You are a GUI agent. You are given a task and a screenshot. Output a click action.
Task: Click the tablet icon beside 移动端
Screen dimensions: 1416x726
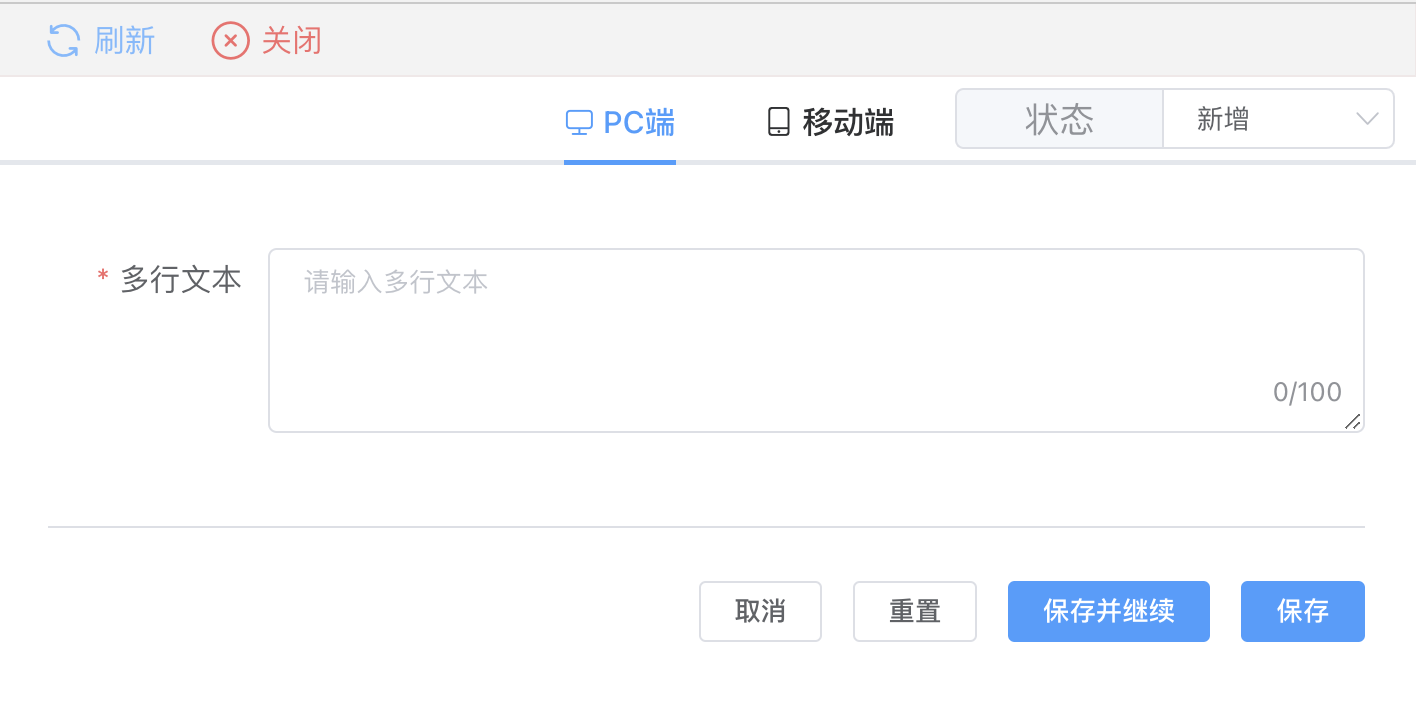tap(778, 122)
